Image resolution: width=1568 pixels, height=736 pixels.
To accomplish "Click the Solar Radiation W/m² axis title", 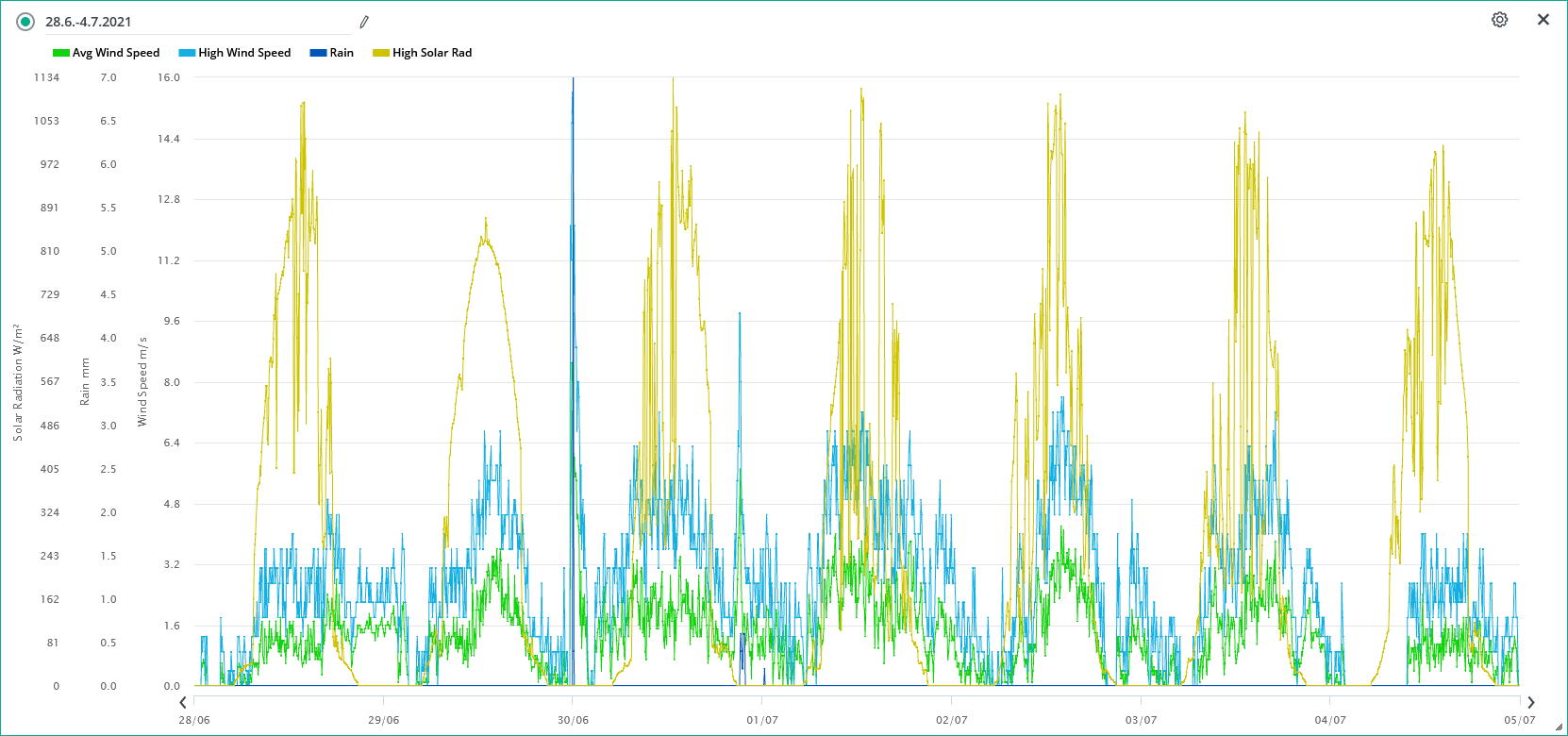I will tap(17, 382).
